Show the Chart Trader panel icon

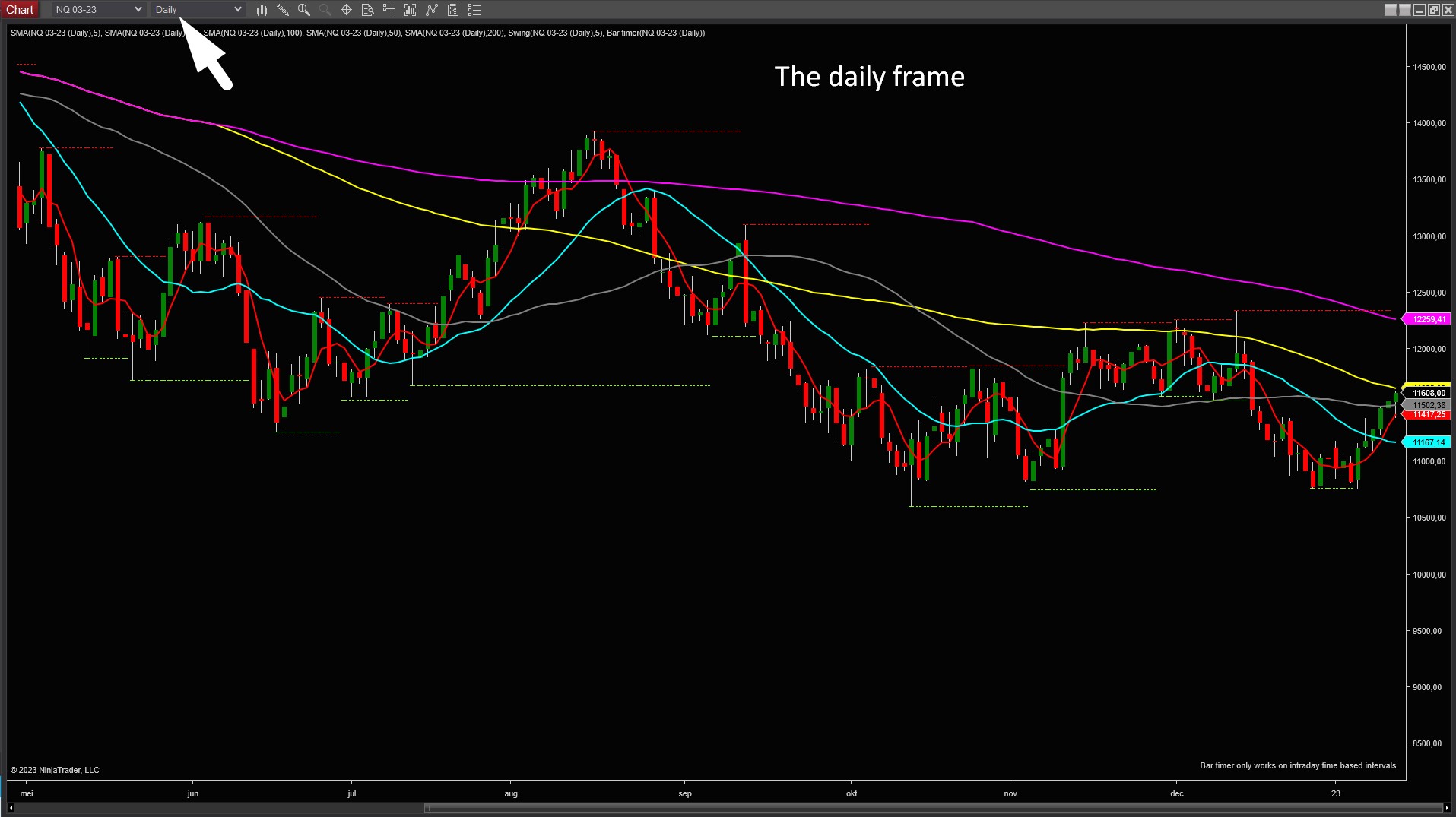click(x=389, y=10)
